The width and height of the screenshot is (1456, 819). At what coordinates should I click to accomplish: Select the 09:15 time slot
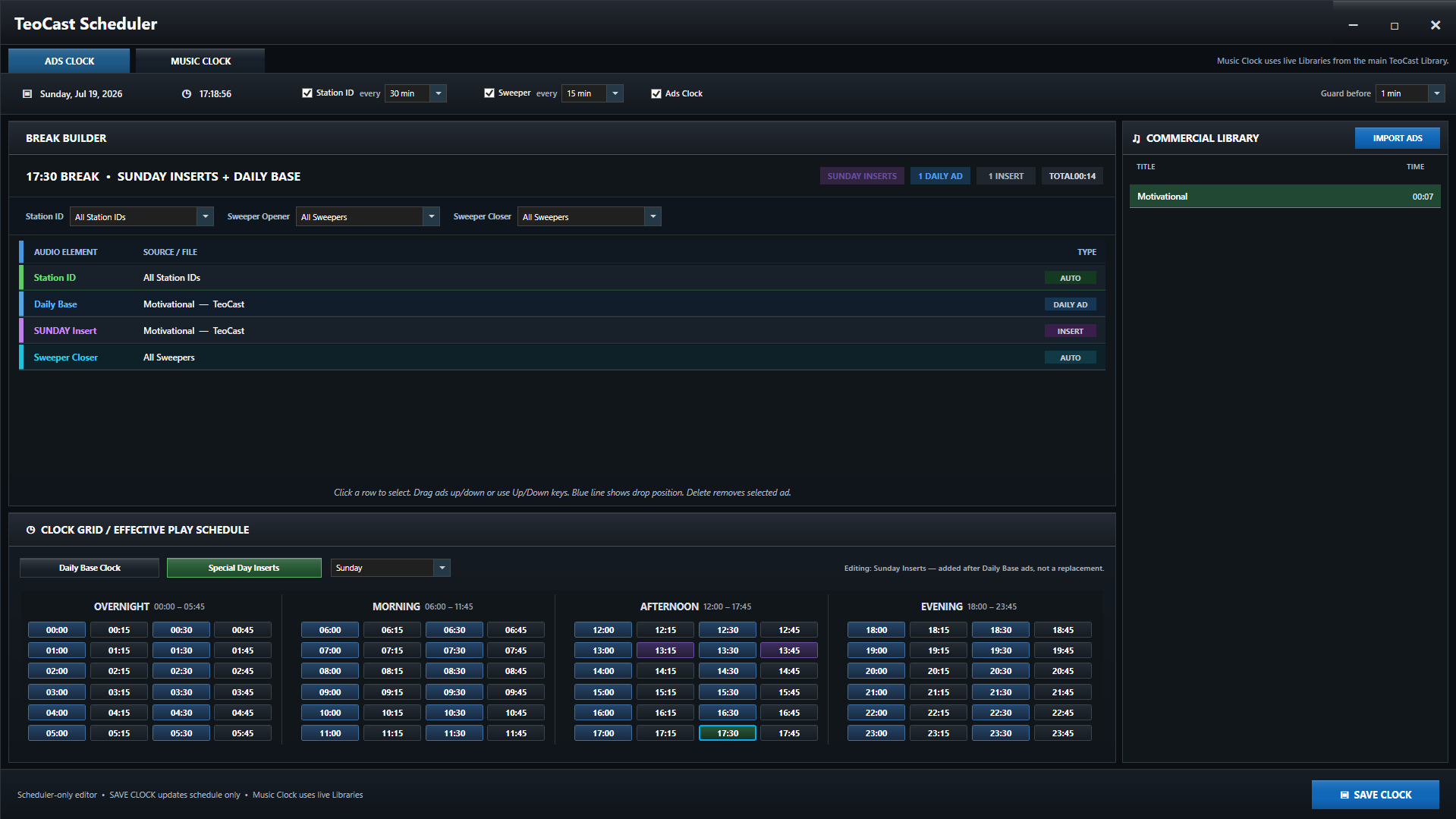coord(392,692)
